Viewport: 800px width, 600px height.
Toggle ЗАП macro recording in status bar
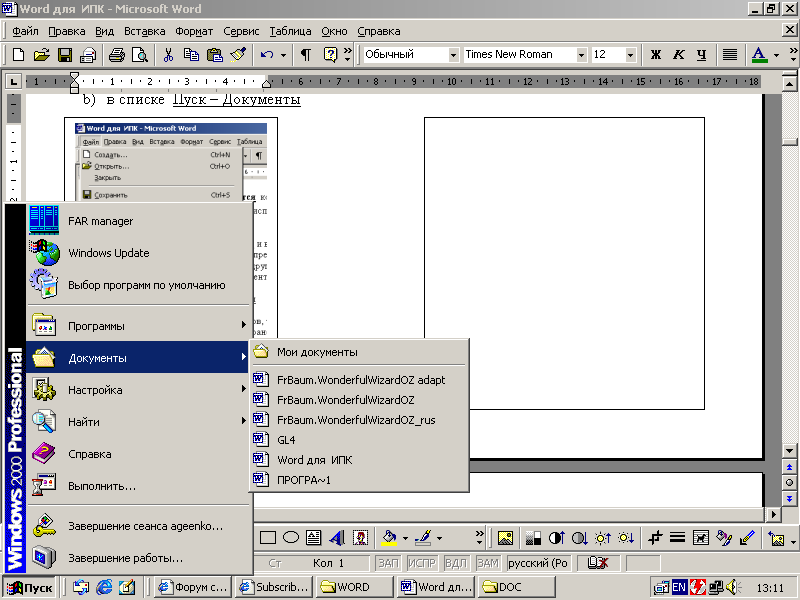coord(388,563)
